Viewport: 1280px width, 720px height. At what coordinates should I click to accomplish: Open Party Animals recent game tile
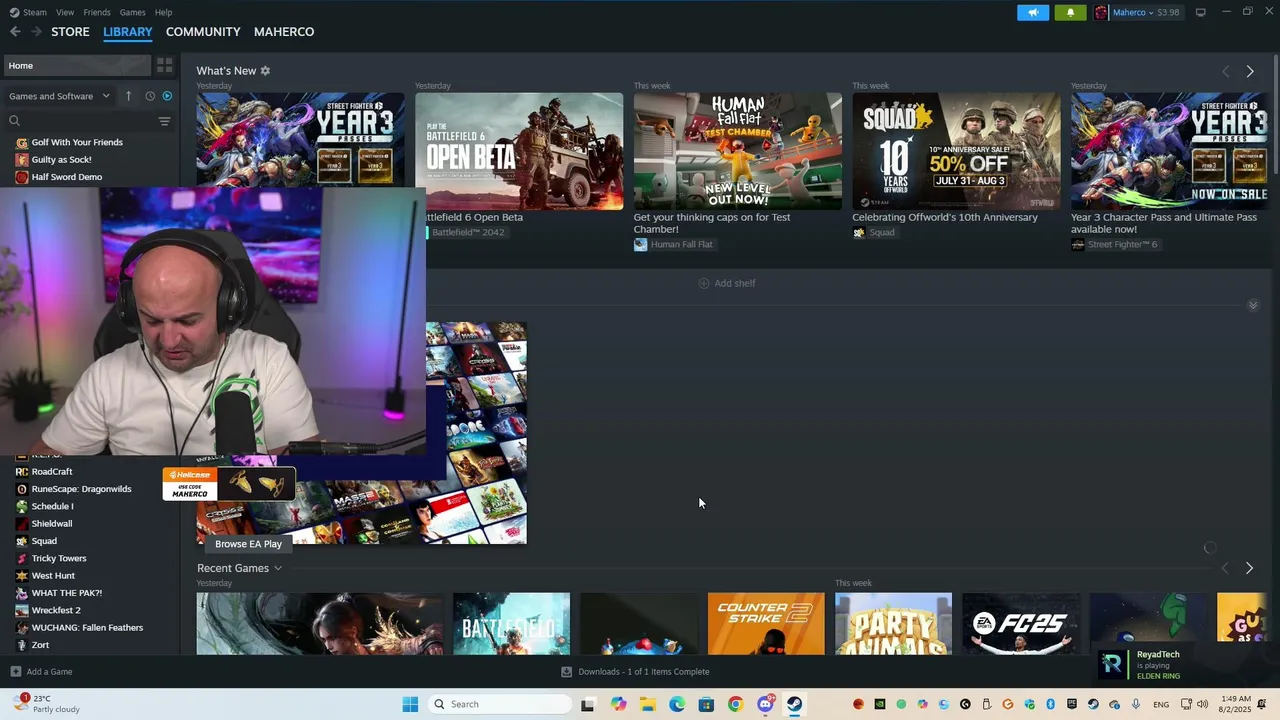click(x=893, y=624)
